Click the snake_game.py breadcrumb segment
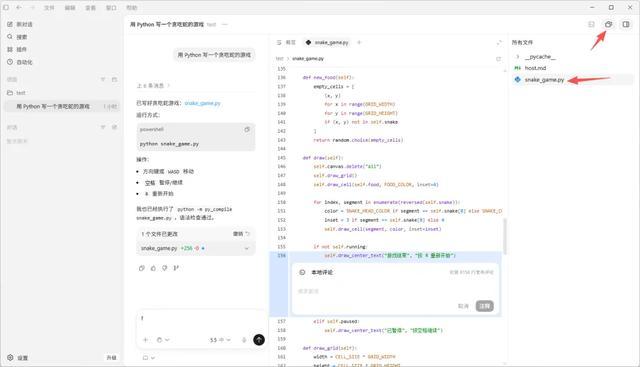 tap(308, 59)
